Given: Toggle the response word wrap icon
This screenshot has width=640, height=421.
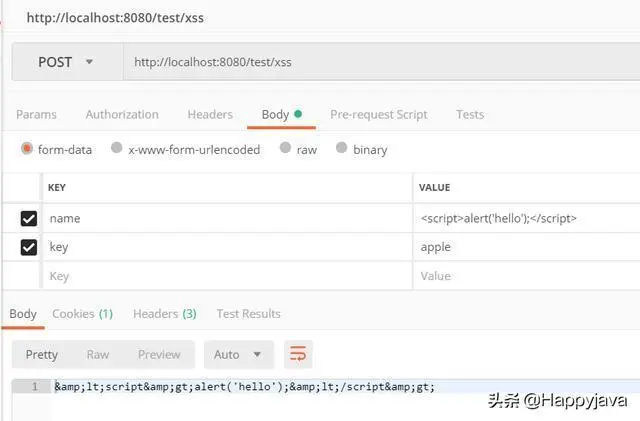Looking at the screenshot, I should 298,354.
